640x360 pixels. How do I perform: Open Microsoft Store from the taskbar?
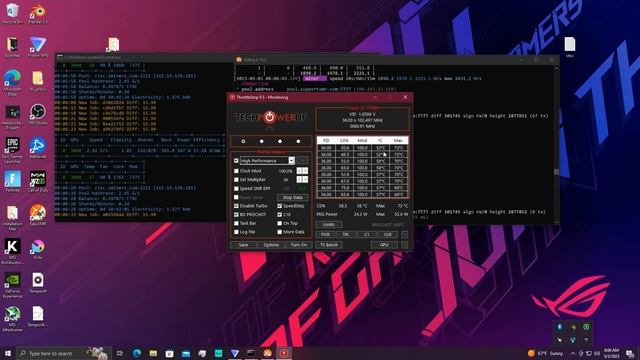point(169,353)
